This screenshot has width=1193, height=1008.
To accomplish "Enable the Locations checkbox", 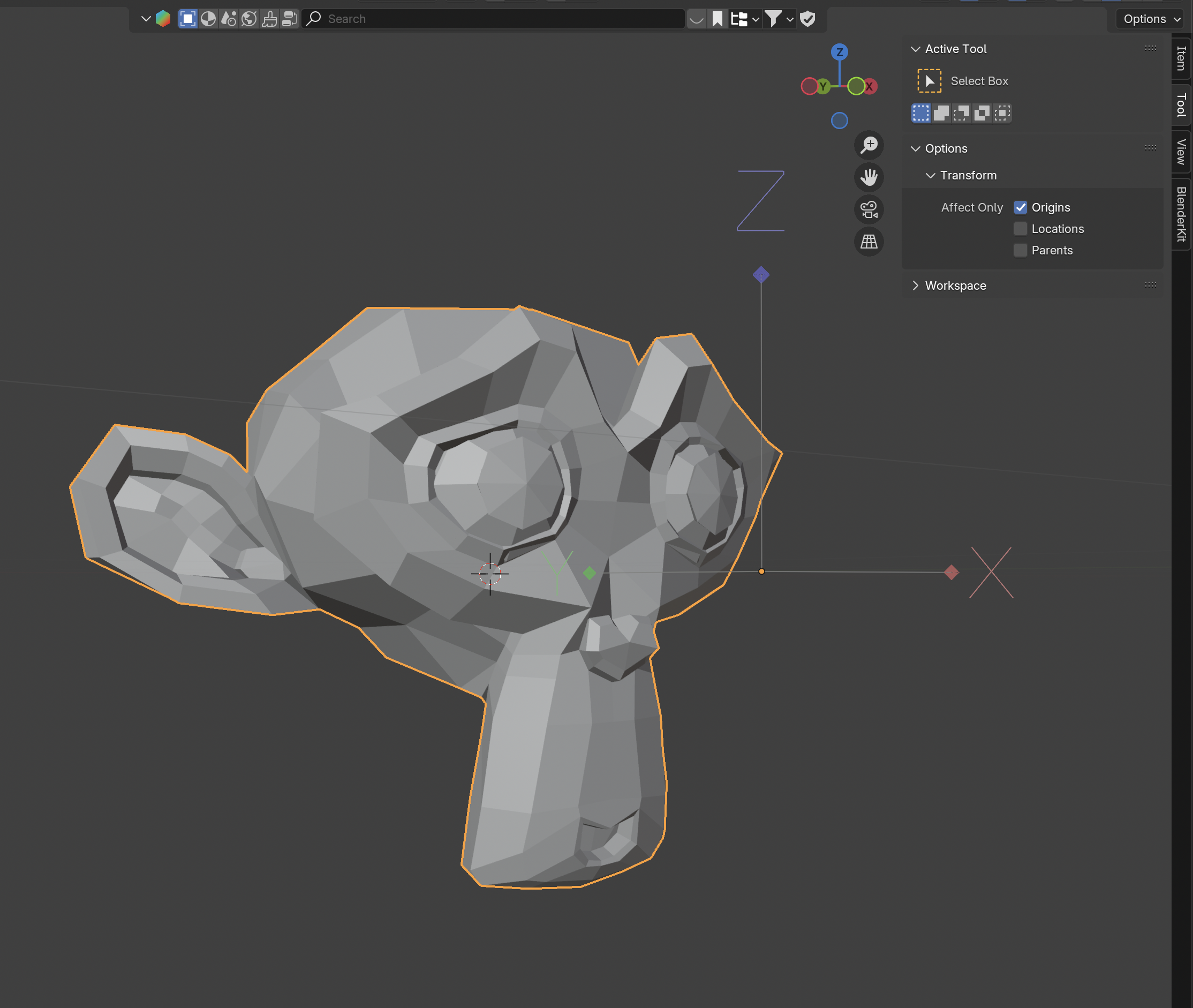I will point(1020,229).
